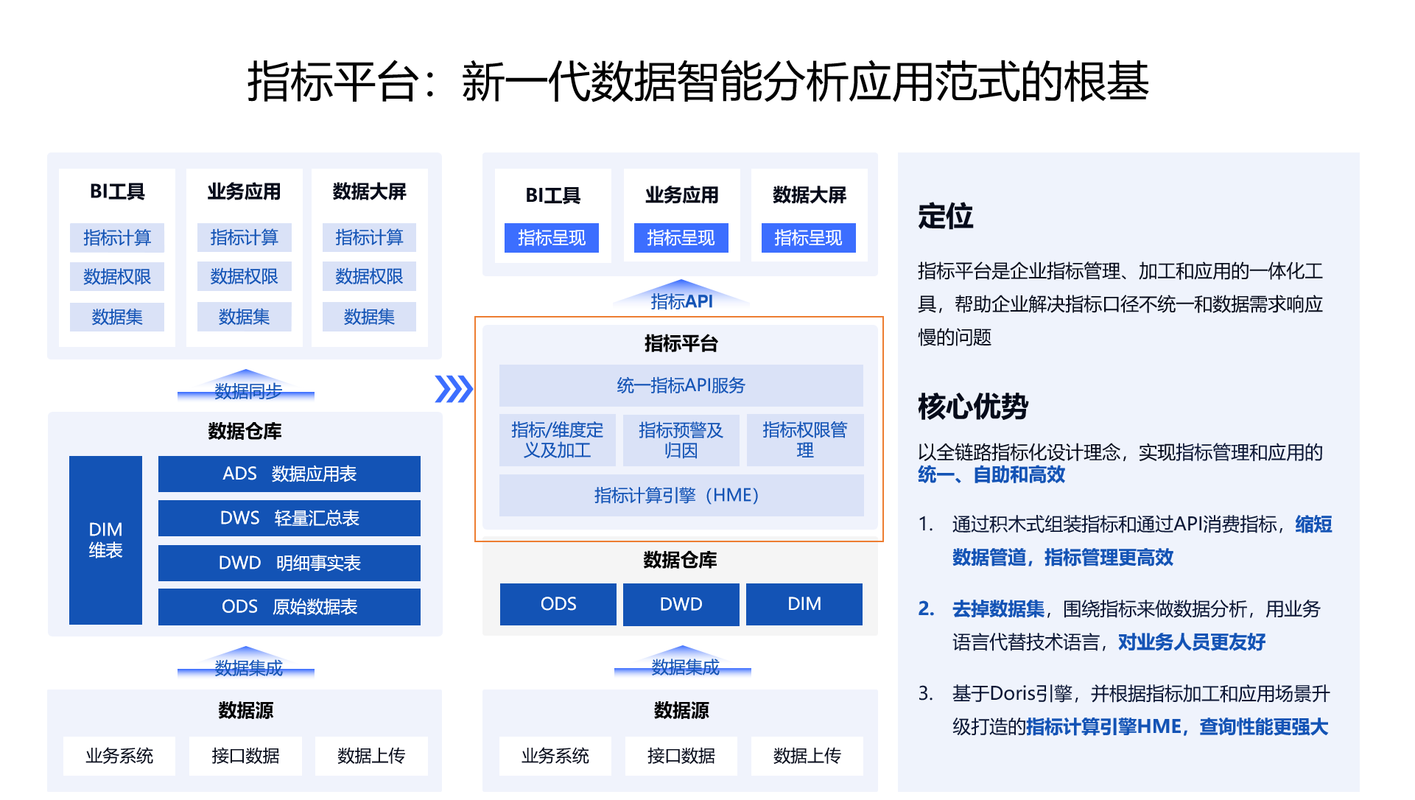Screen dimensions: 1415x800
Task: Click the 指标预警及归因 block
Action: point(681,440)
